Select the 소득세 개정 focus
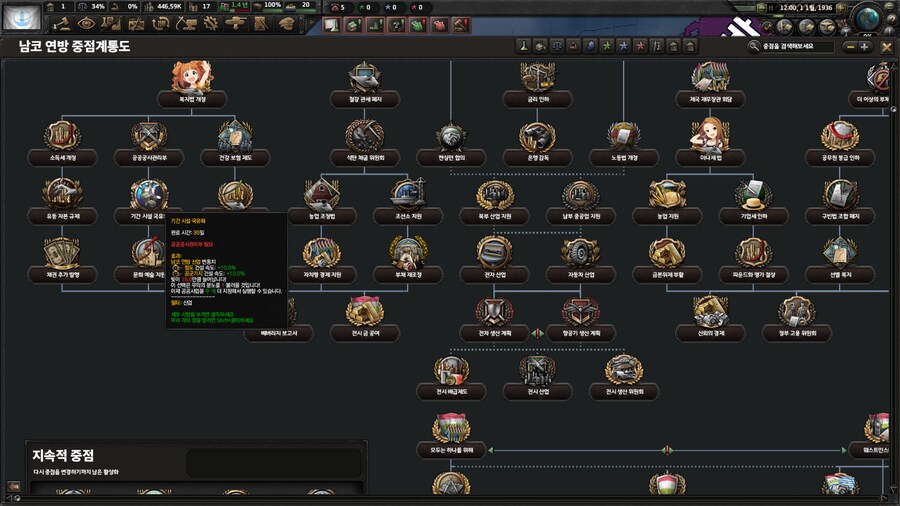This screenshot has width=900, height=506. tap(62, 137)
